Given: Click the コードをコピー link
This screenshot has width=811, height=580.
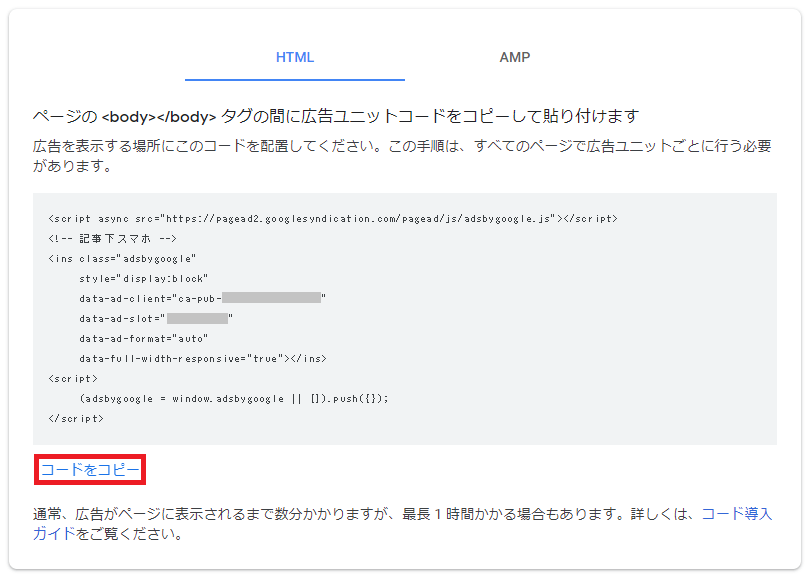Looking at the screenshot, I should (x=90, y=470).
